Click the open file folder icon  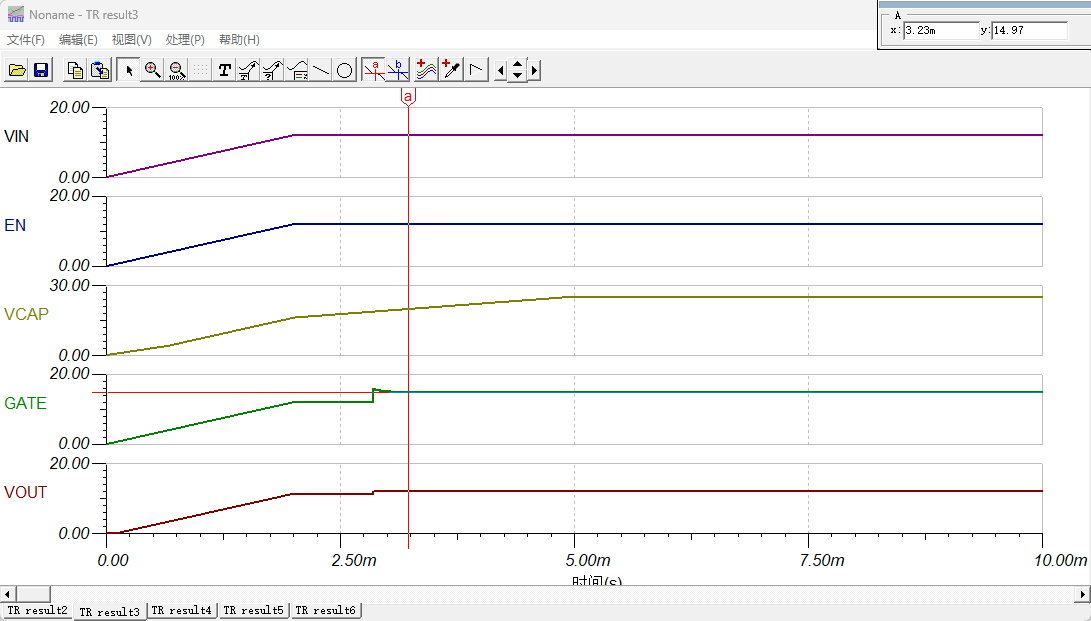tap(17, 70)
